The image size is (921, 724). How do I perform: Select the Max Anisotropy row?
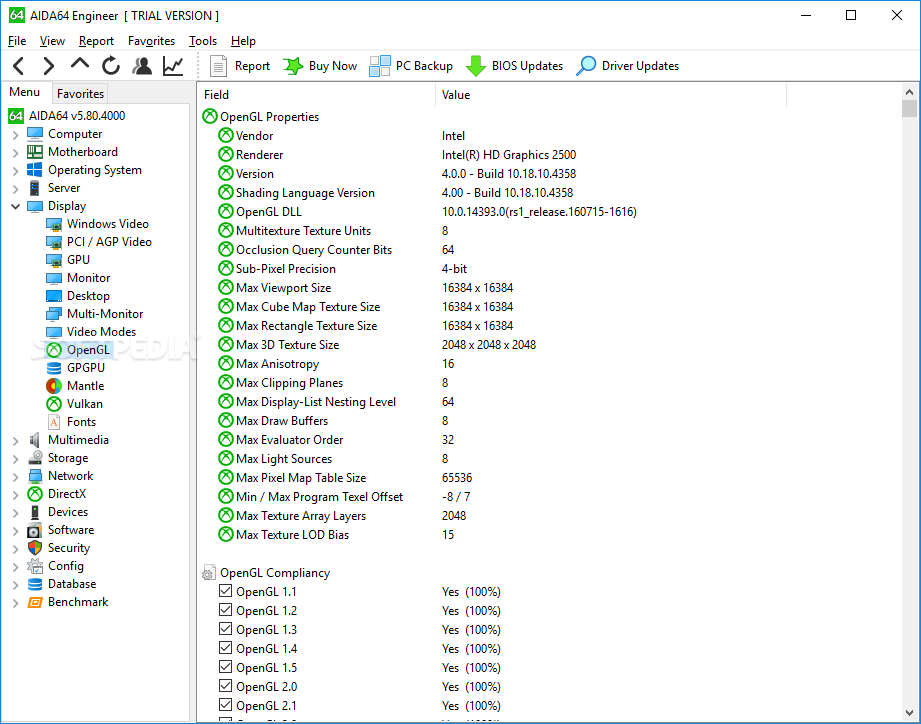click(549, 363)
